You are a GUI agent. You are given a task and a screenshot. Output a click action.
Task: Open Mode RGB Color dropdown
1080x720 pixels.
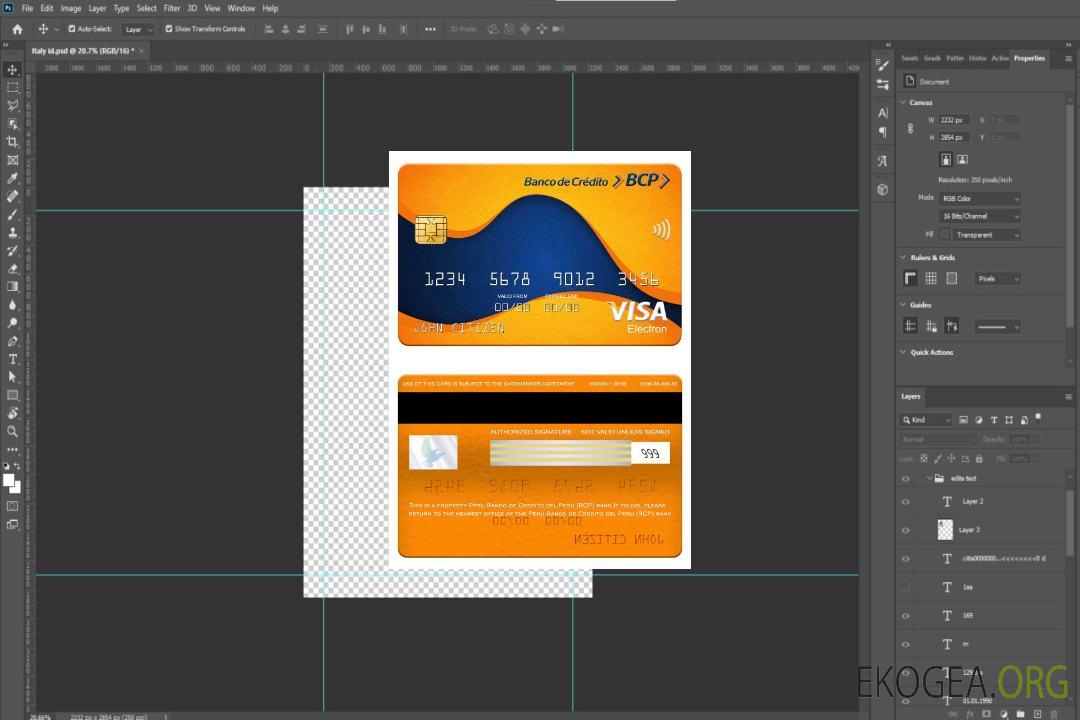pyautogui.click(x=979, y=198)
